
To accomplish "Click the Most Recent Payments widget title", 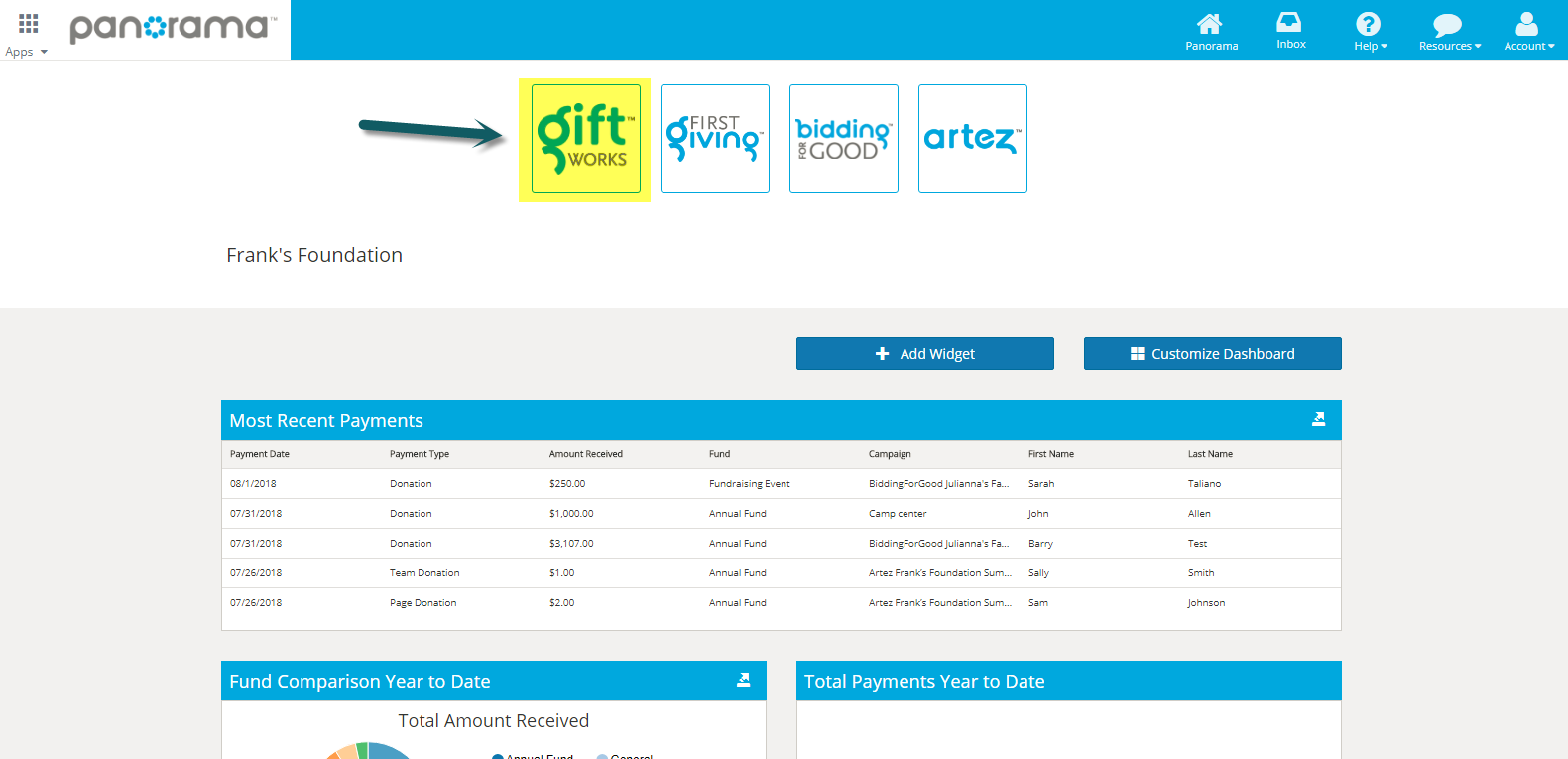I will click(326, 421).
